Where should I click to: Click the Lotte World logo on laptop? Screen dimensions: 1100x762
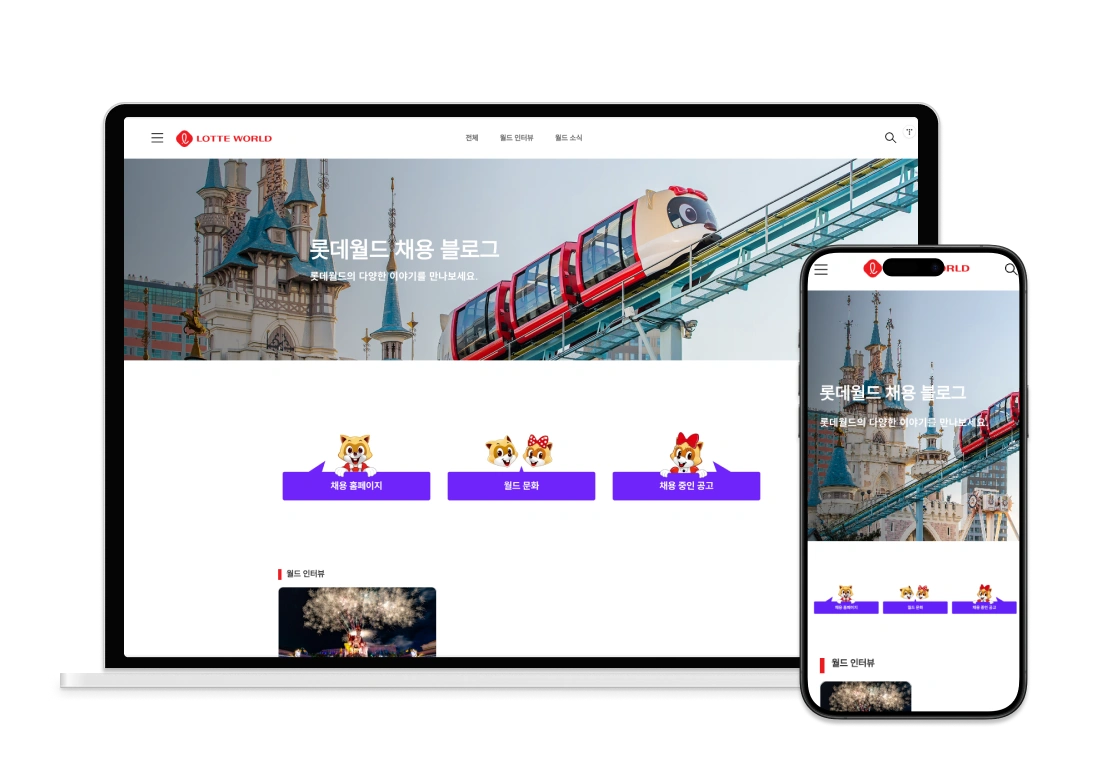(x=224, y=138)
